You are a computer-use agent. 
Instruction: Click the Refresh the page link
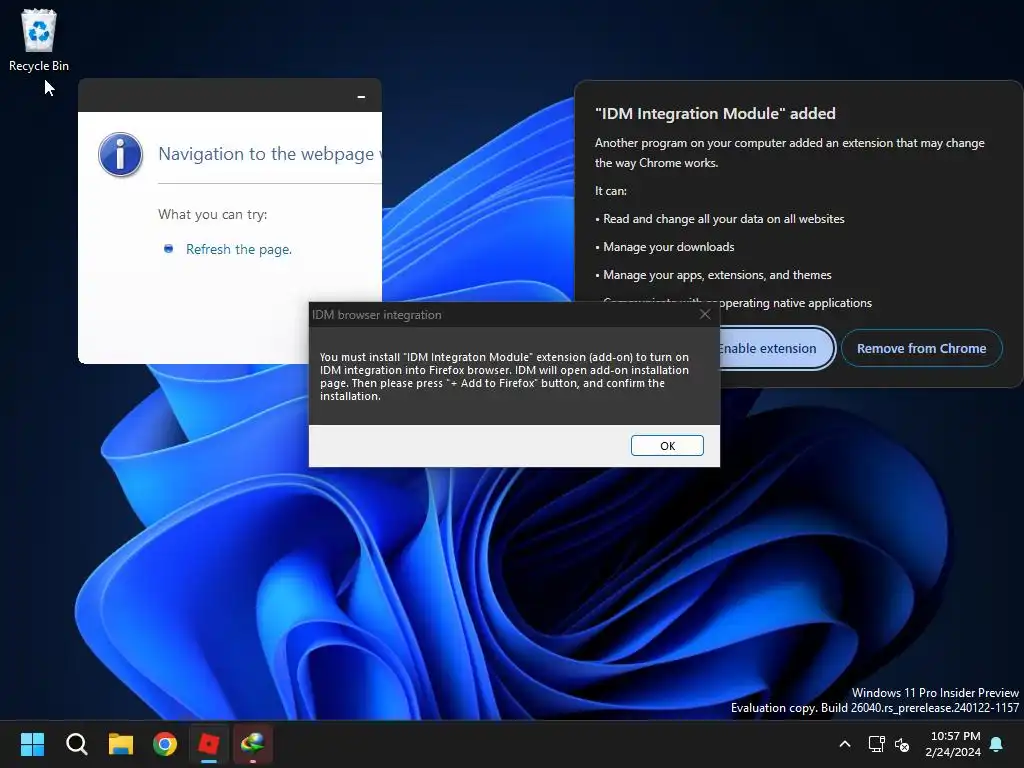pos(238,249)
